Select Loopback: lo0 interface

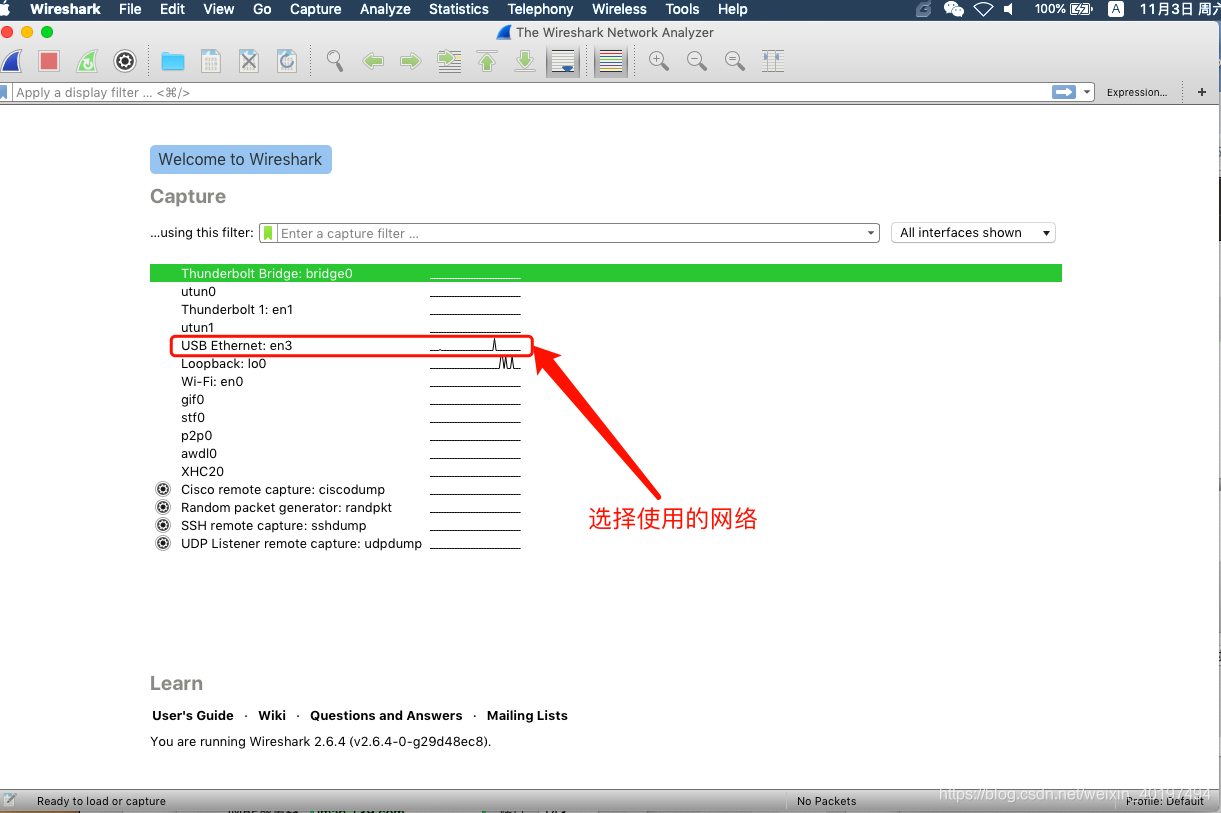[x=606, y=364]
